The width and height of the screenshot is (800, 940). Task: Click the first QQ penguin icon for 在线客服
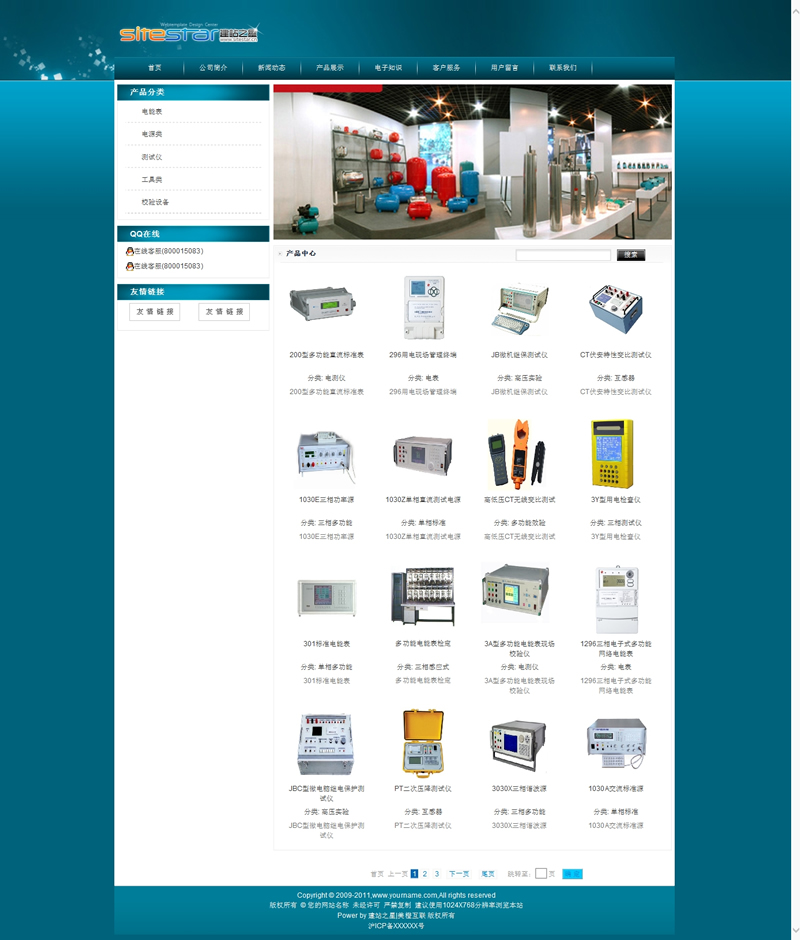coord(130,251)
